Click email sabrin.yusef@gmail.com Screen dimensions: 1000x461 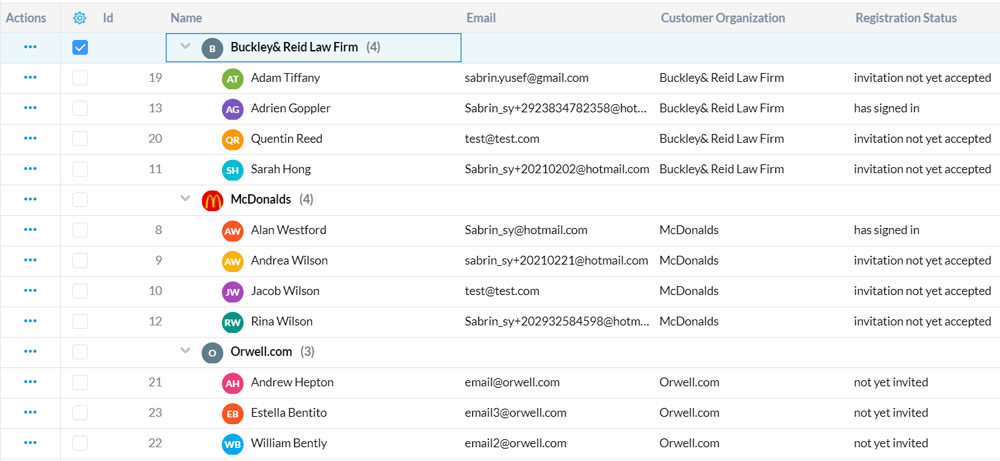tap(526, 78)
